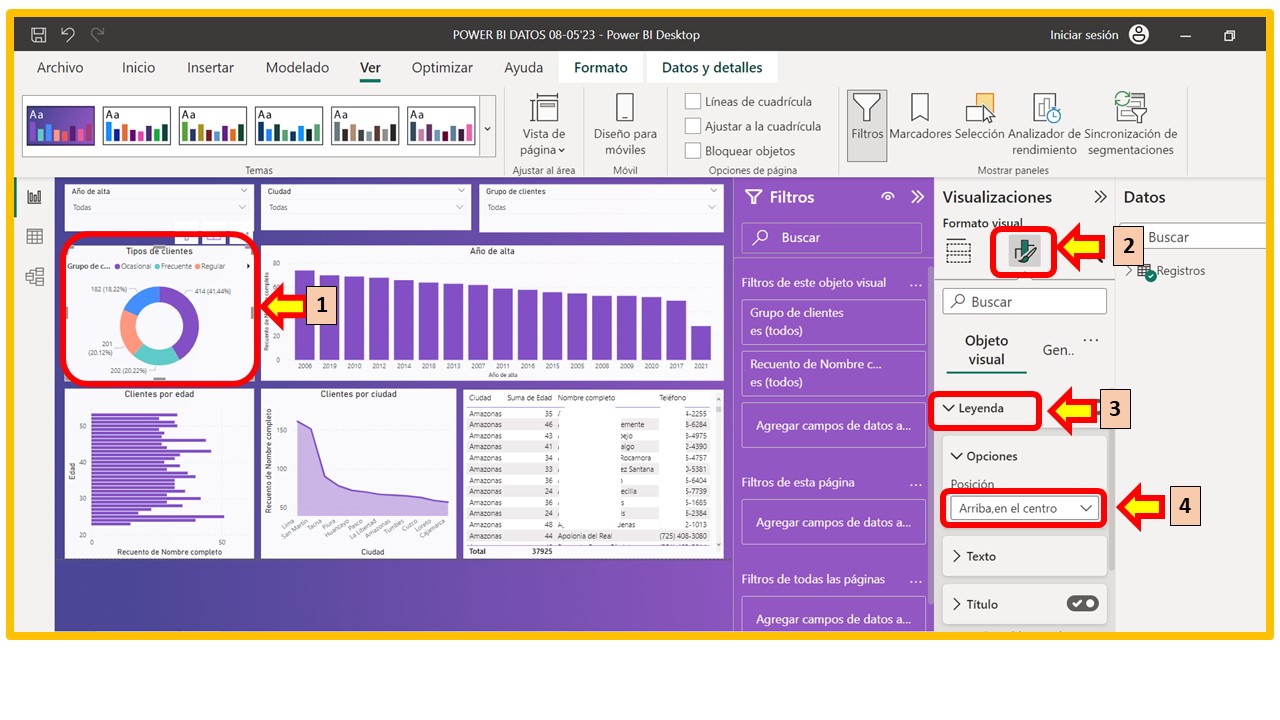This screenshot has height=720, width=1280.
Task: Open the Datos y detalles tab
Action: (x=712, y=68)
